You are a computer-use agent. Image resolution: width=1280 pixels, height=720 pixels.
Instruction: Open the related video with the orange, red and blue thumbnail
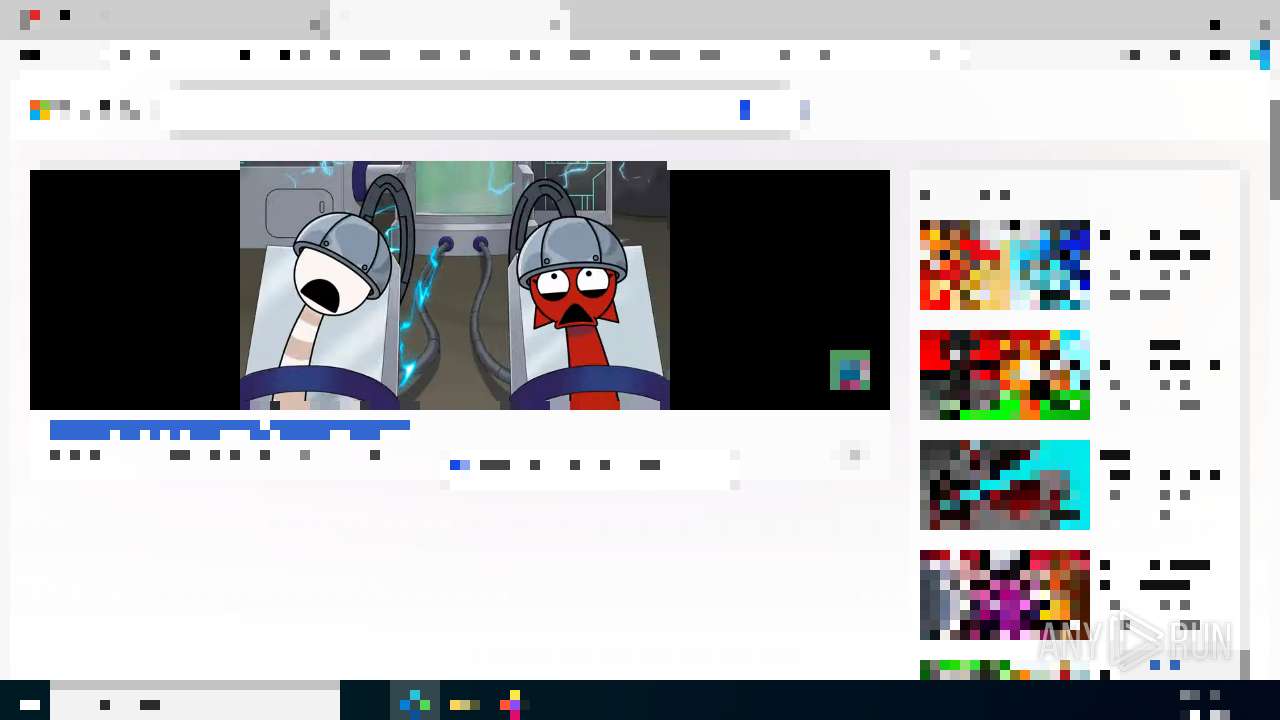[1005, 265]
